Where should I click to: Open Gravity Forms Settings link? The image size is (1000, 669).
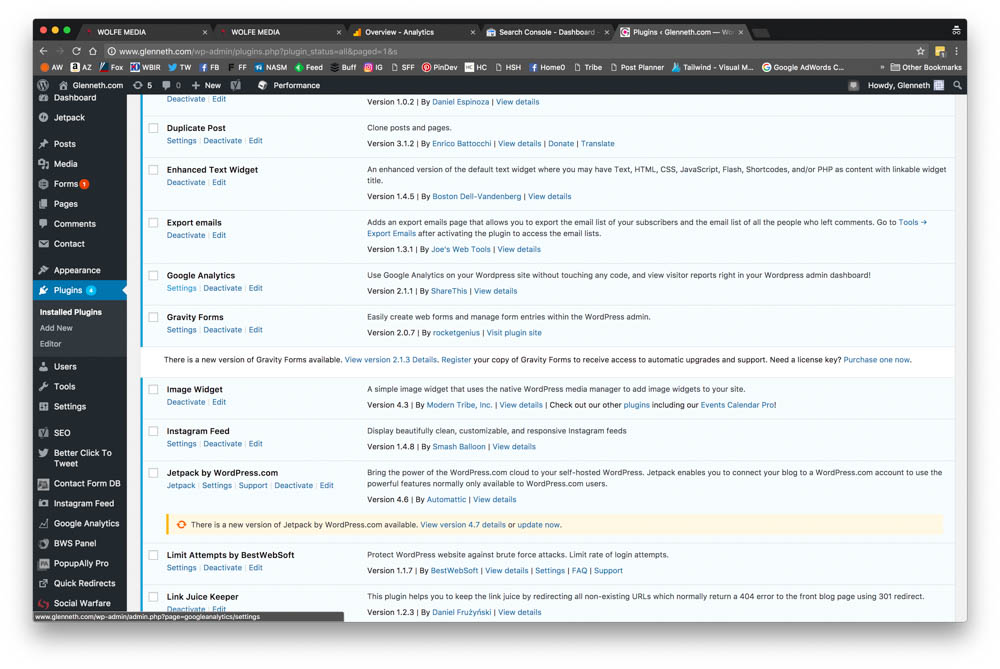(182, 330)
